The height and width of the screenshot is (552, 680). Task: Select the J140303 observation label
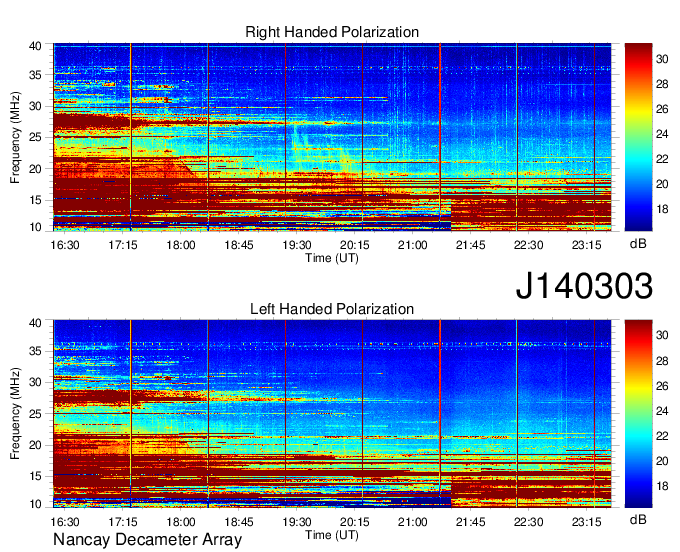[584, 286]
